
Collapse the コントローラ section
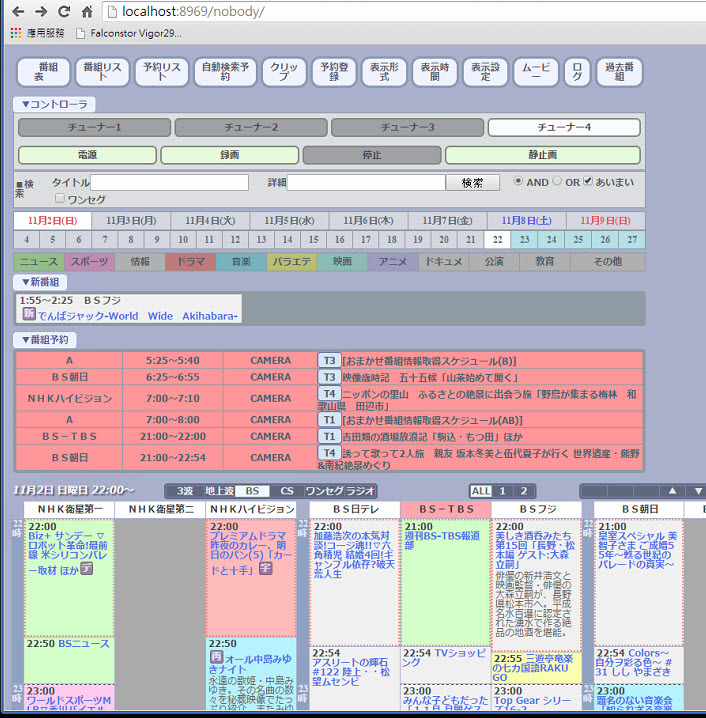(x=54, y=104)
